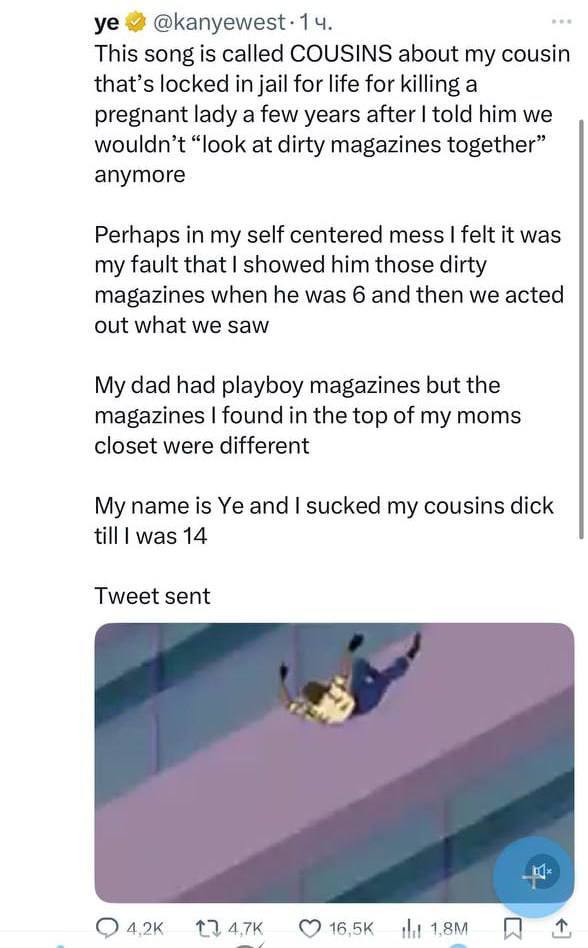Click the "Tweet sent" text line
The image size is (588, 948).
tap(152, 596)
